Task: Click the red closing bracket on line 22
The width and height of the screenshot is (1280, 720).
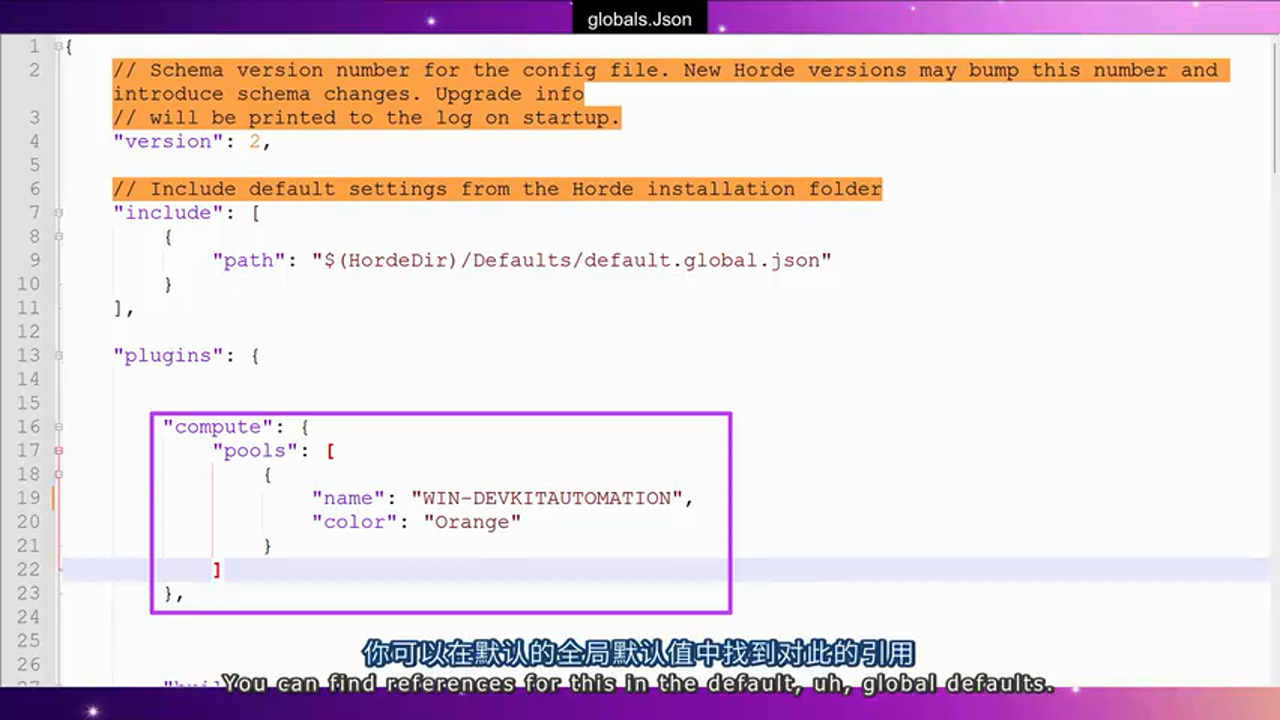Action: click(x=216, y=569)
